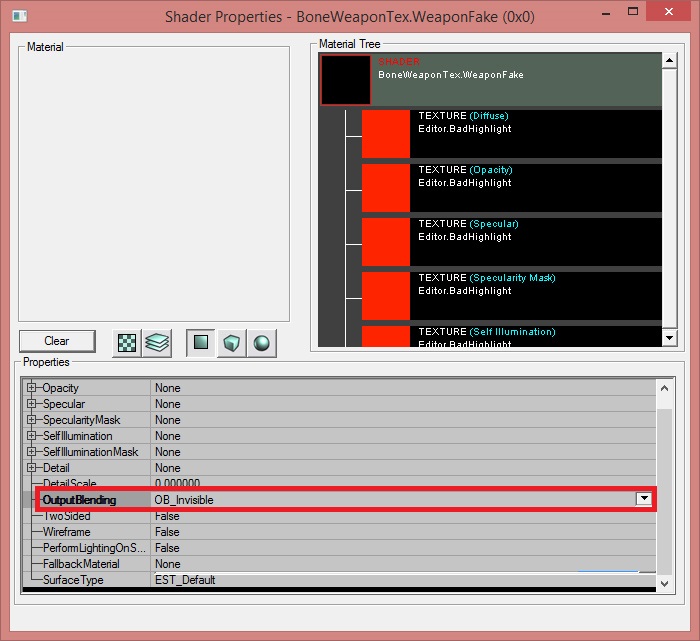Viewport: 700px width, 641px height.
Task: Select the sphere preview shape
Action: [x=262, y=343]
